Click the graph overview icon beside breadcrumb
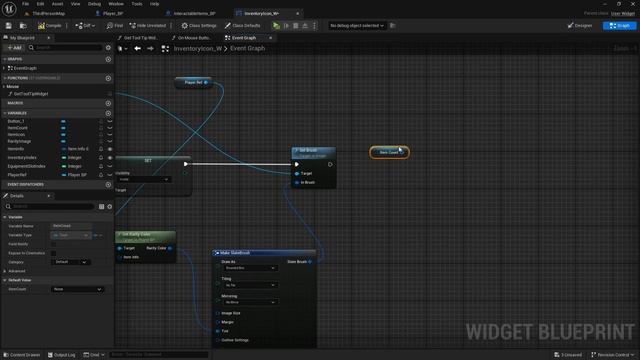The image size is (640, 360). click(165, 49)
